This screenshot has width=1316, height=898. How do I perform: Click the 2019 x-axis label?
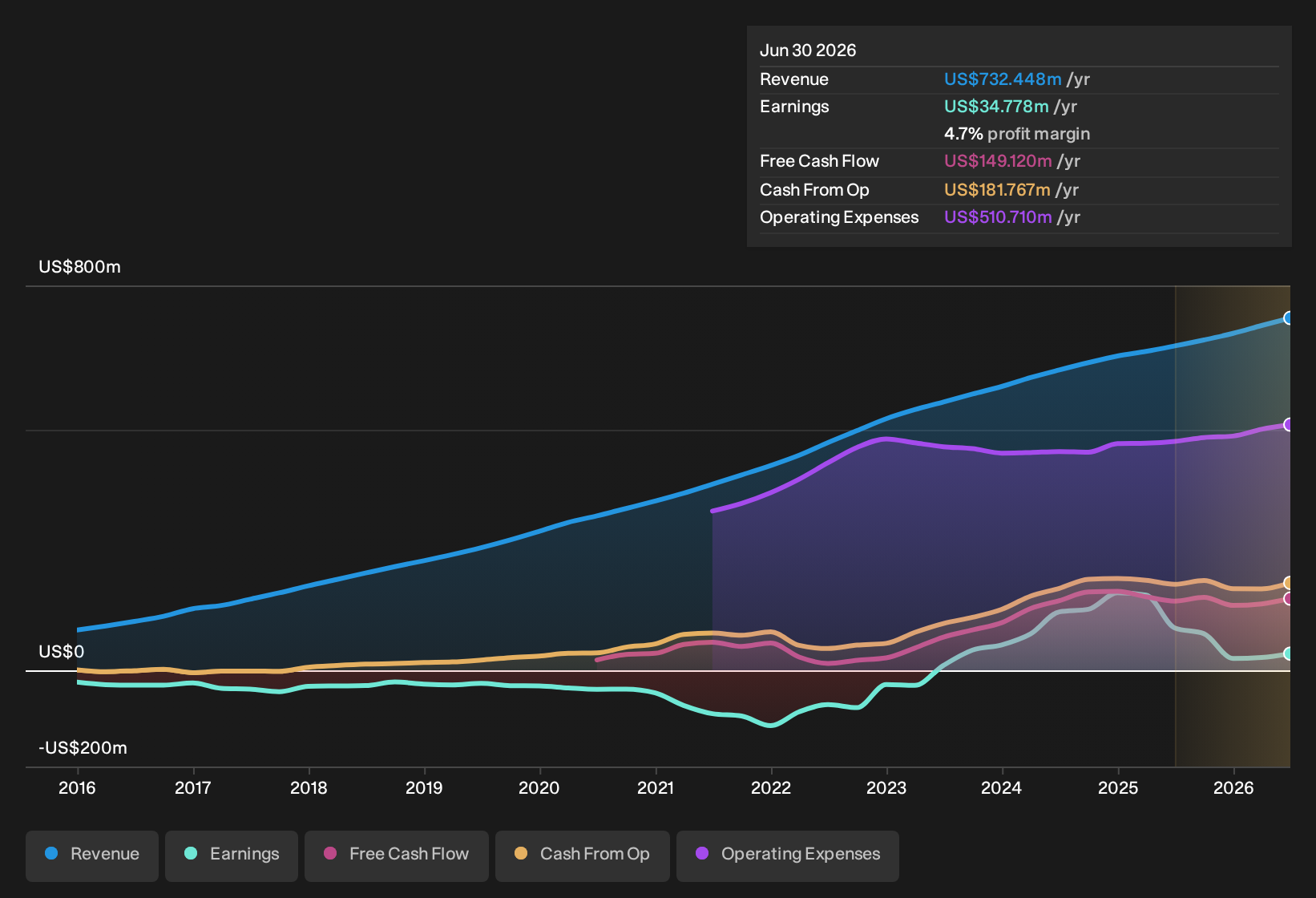pos(424,788)
